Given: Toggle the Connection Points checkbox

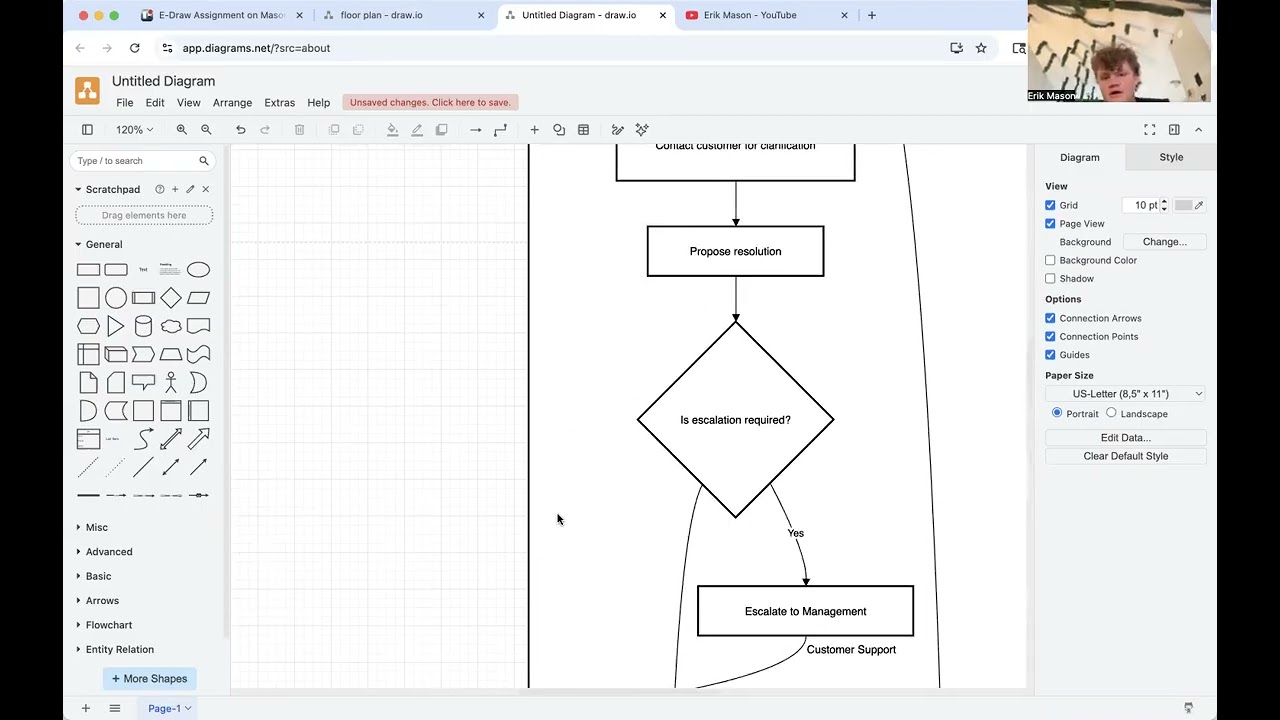Looking at the screenshot, I should (x=1050, y=337).
